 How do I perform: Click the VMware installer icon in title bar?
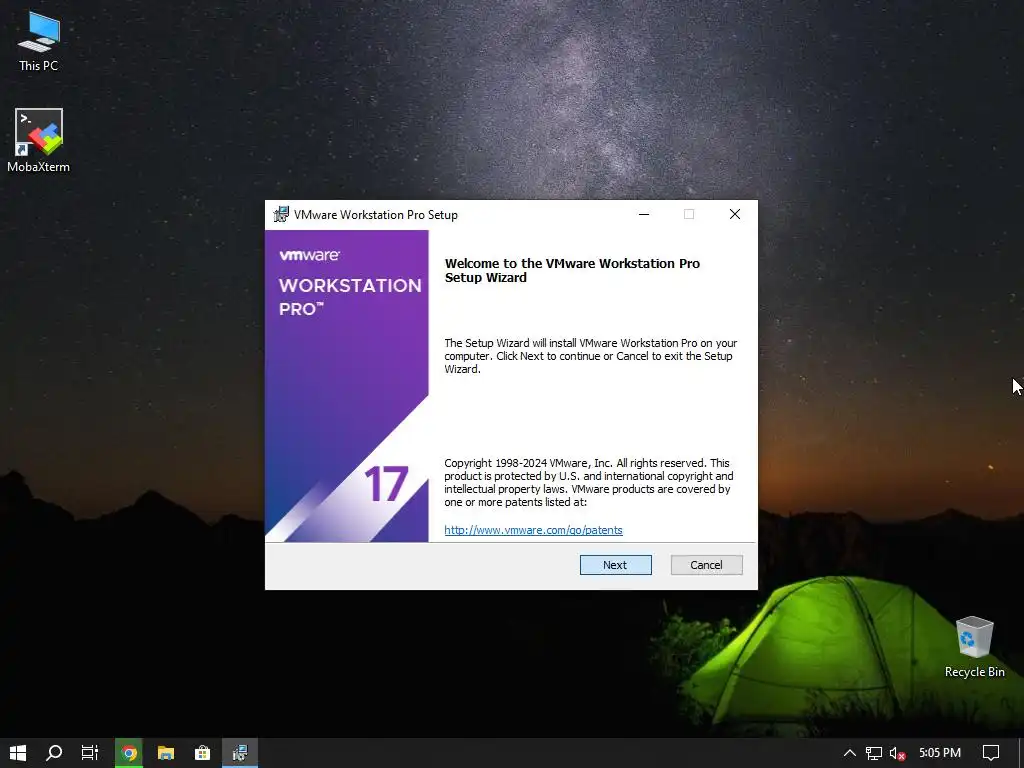[x=281, y=214]
